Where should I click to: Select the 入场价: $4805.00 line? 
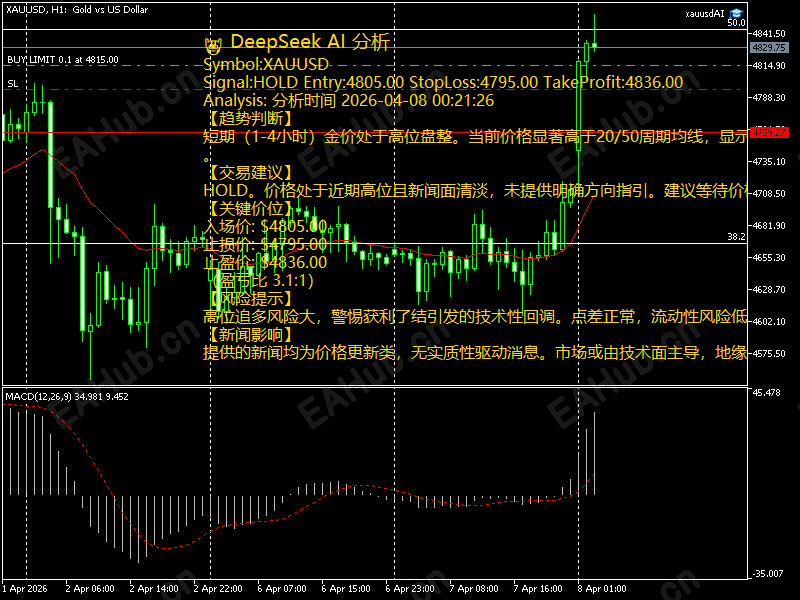265,226
